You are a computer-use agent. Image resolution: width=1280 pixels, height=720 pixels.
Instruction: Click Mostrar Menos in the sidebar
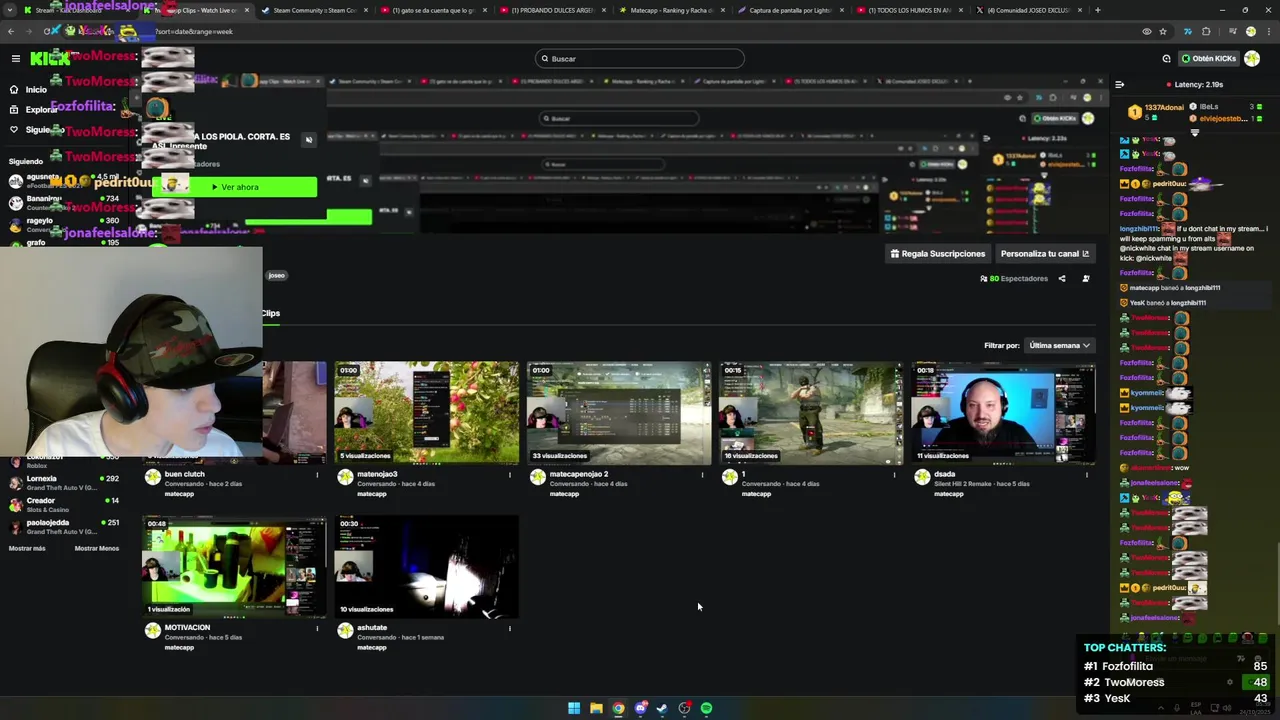(96, 549)
